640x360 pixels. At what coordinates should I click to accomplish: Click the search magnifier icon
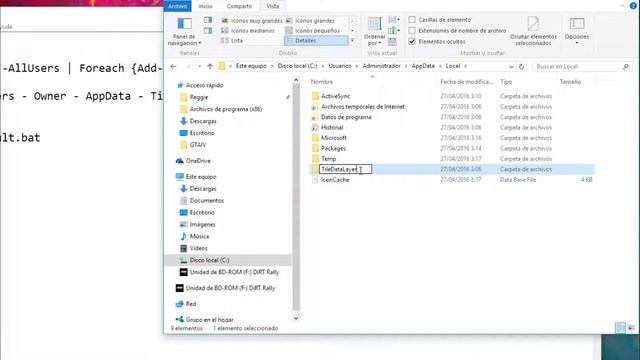point(625,66)
